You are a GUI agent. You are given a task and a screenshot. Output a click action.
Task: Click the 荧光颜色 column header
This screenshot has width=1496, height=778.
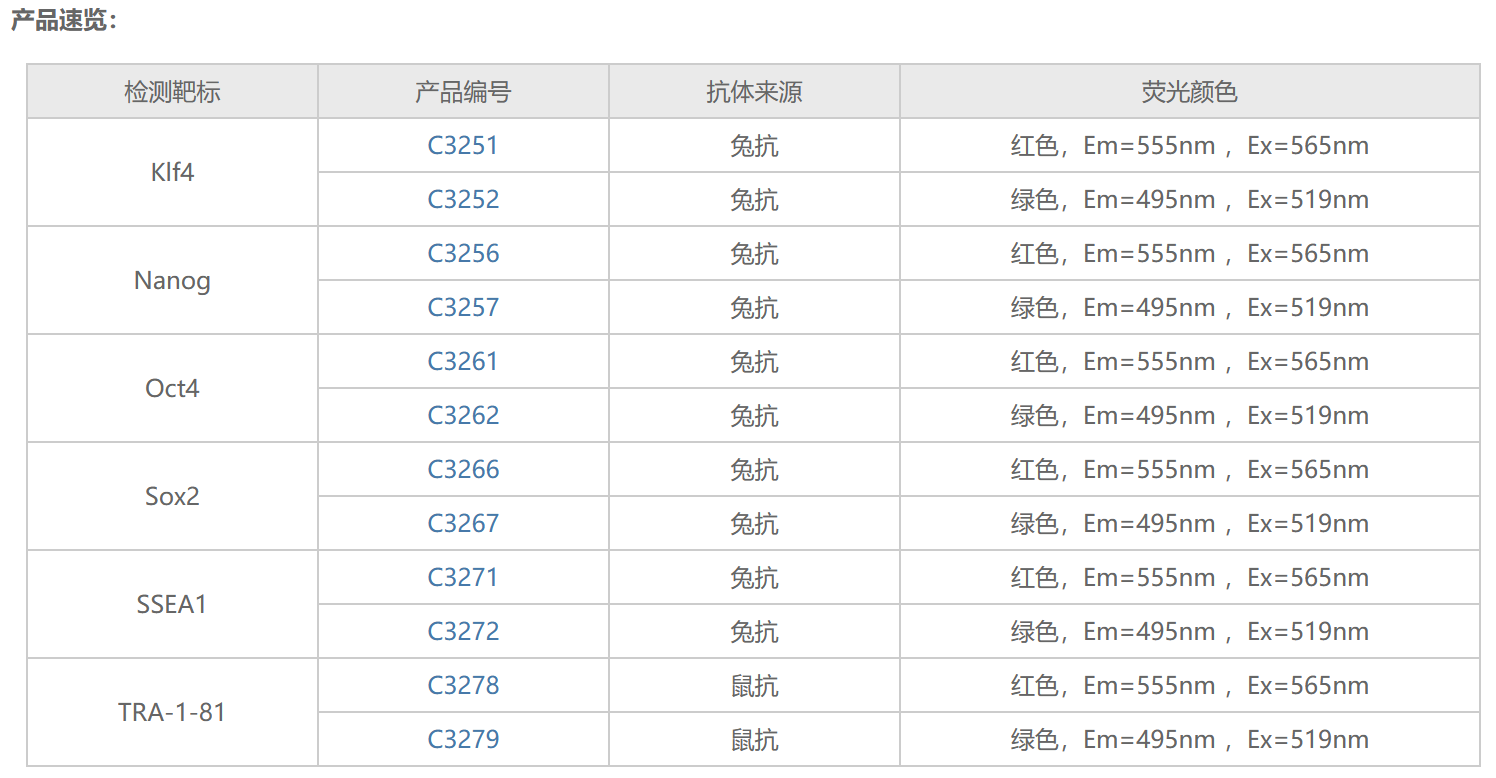(1189, 93)
